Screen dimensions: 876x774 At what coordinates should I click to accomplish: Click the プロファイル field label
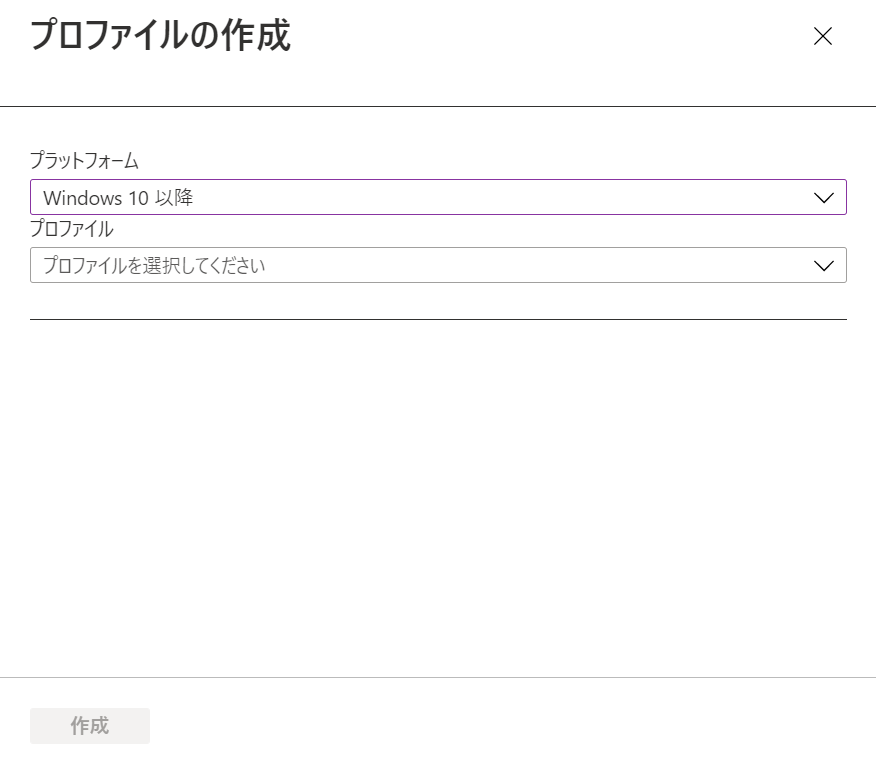(x=72, y=229)
